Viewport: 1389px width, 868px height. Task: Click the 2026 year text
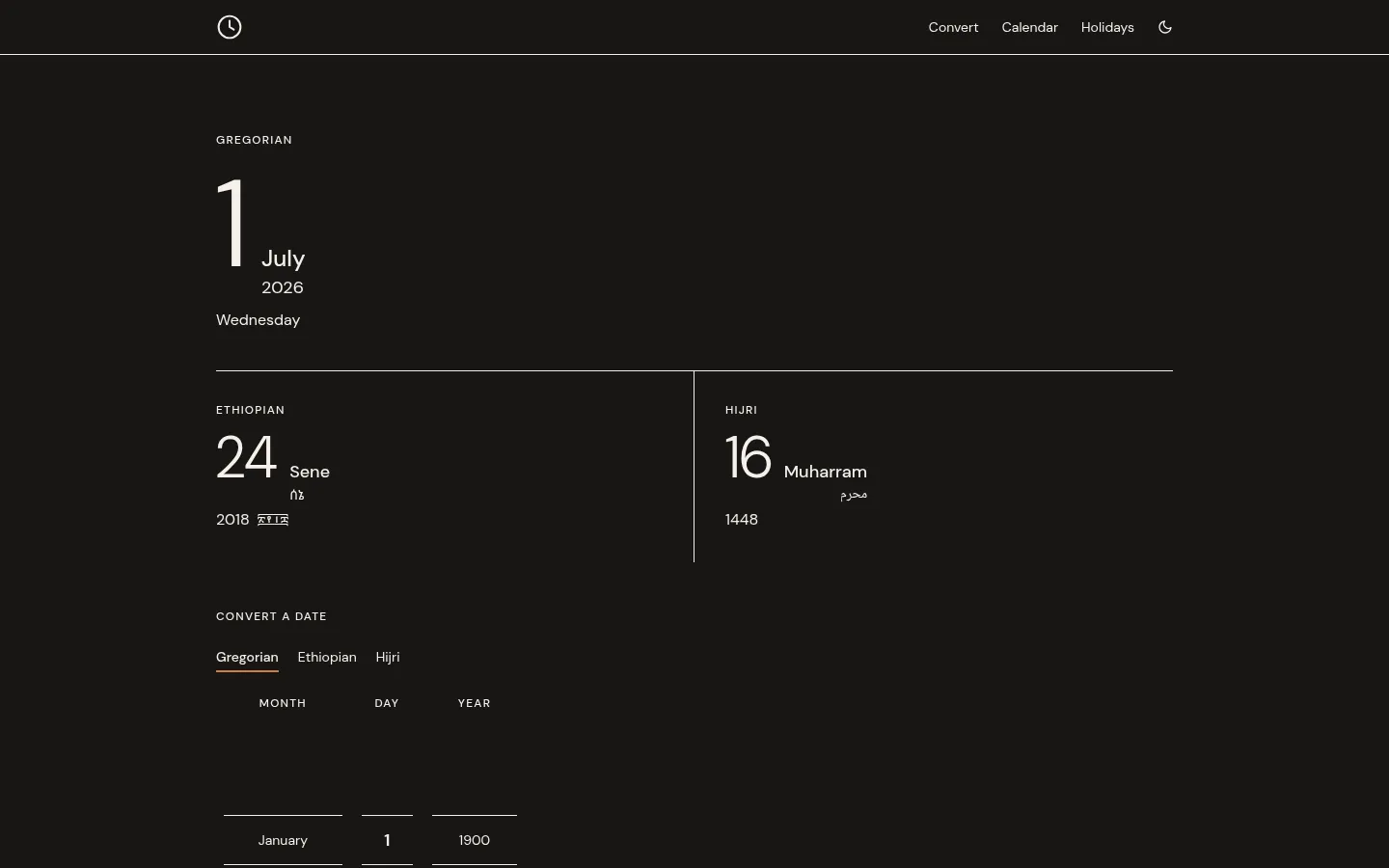[283, 287]
